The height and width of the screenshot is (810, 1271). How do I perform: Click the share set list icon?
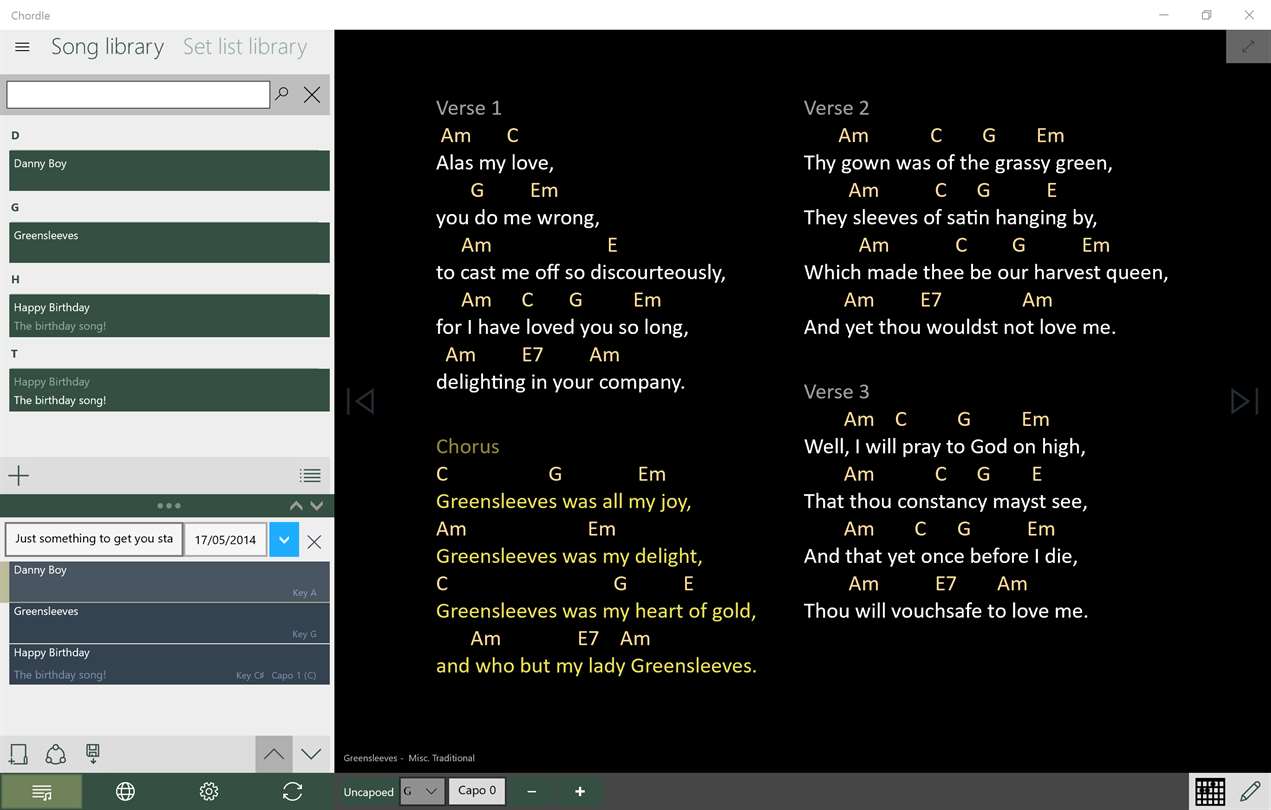pos(56,754)
